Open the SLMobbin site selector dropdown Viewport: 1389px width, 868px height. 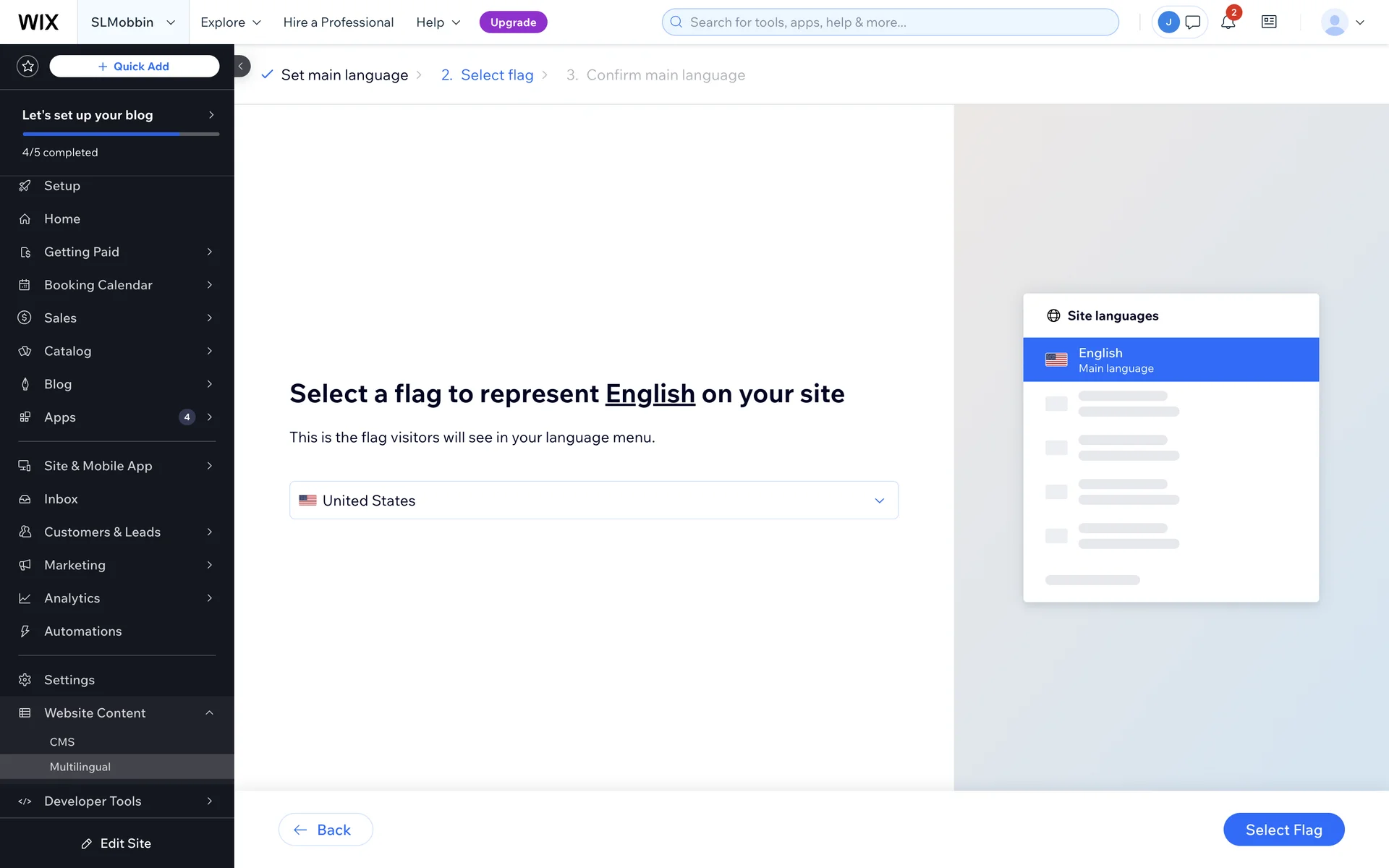point(133,22)
